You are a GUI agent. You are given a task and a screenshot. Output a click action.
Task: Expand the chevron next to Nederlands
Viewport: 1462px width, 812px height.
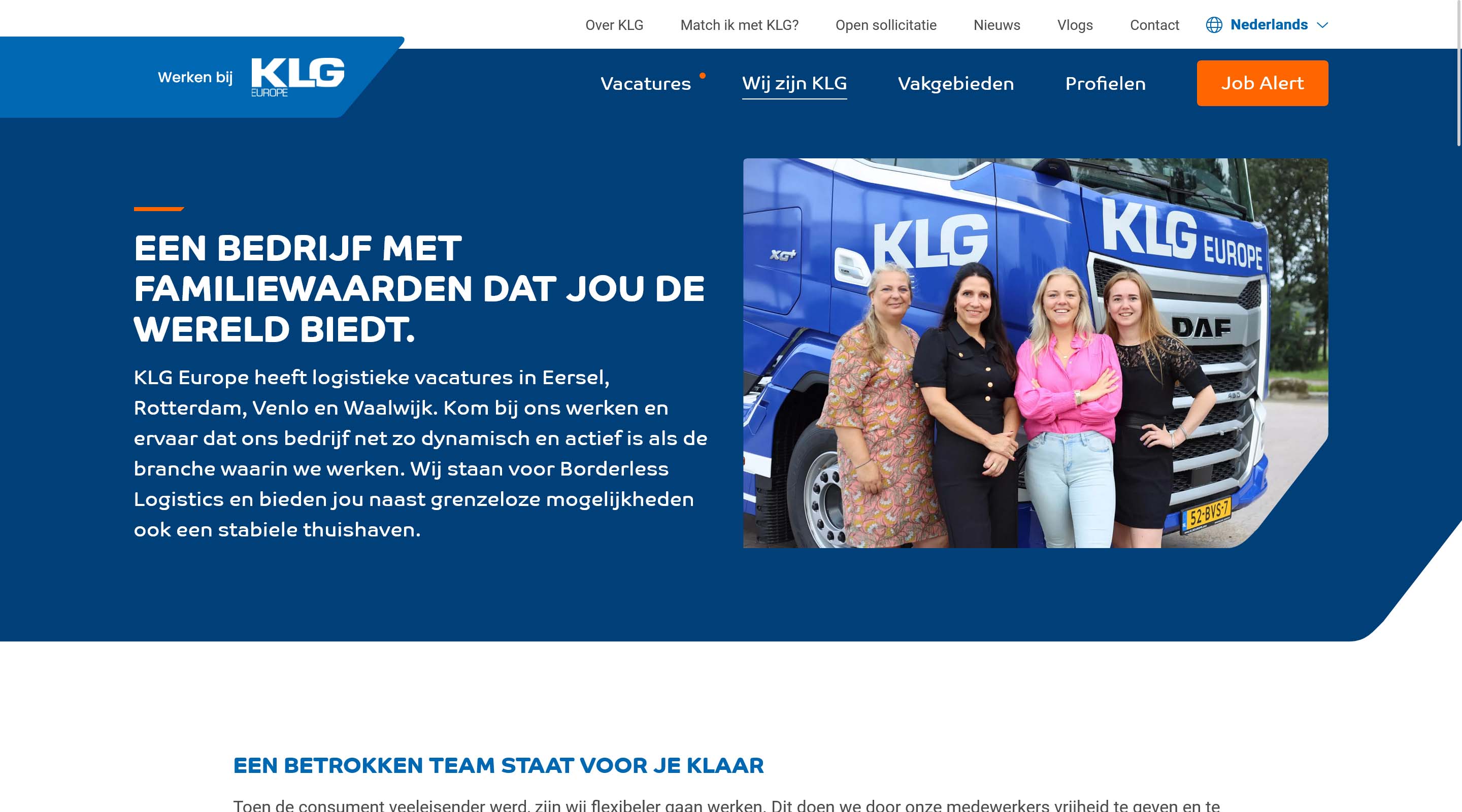1322,25
